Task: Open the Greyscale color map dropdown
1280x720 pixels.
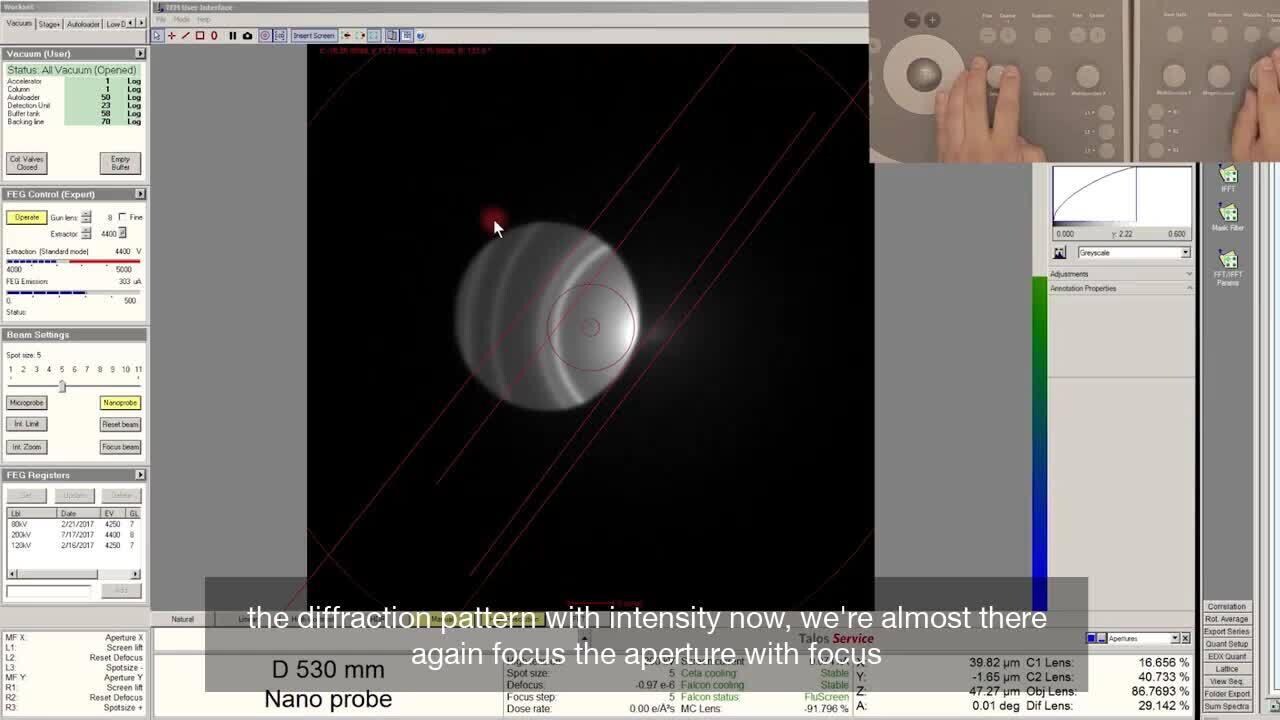Action: pos(1134,253)
